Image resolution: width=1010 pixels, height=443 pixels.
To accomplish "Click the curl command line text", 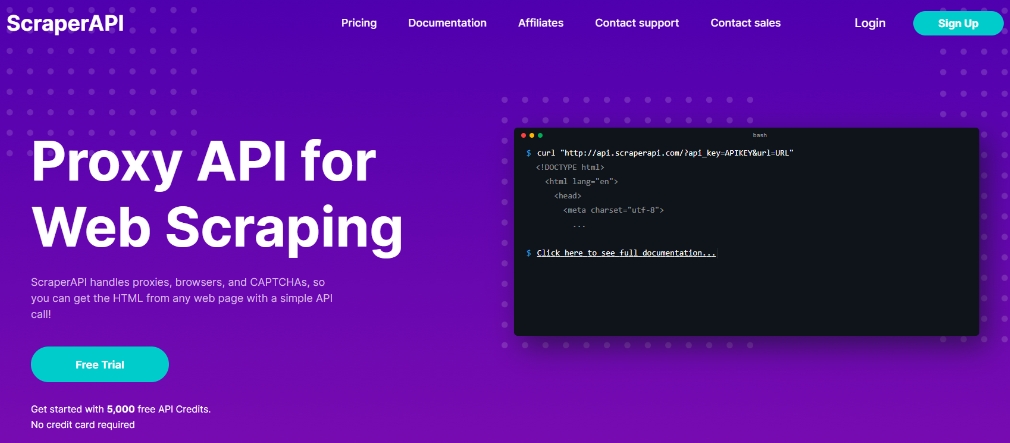I will pos(665,153).
